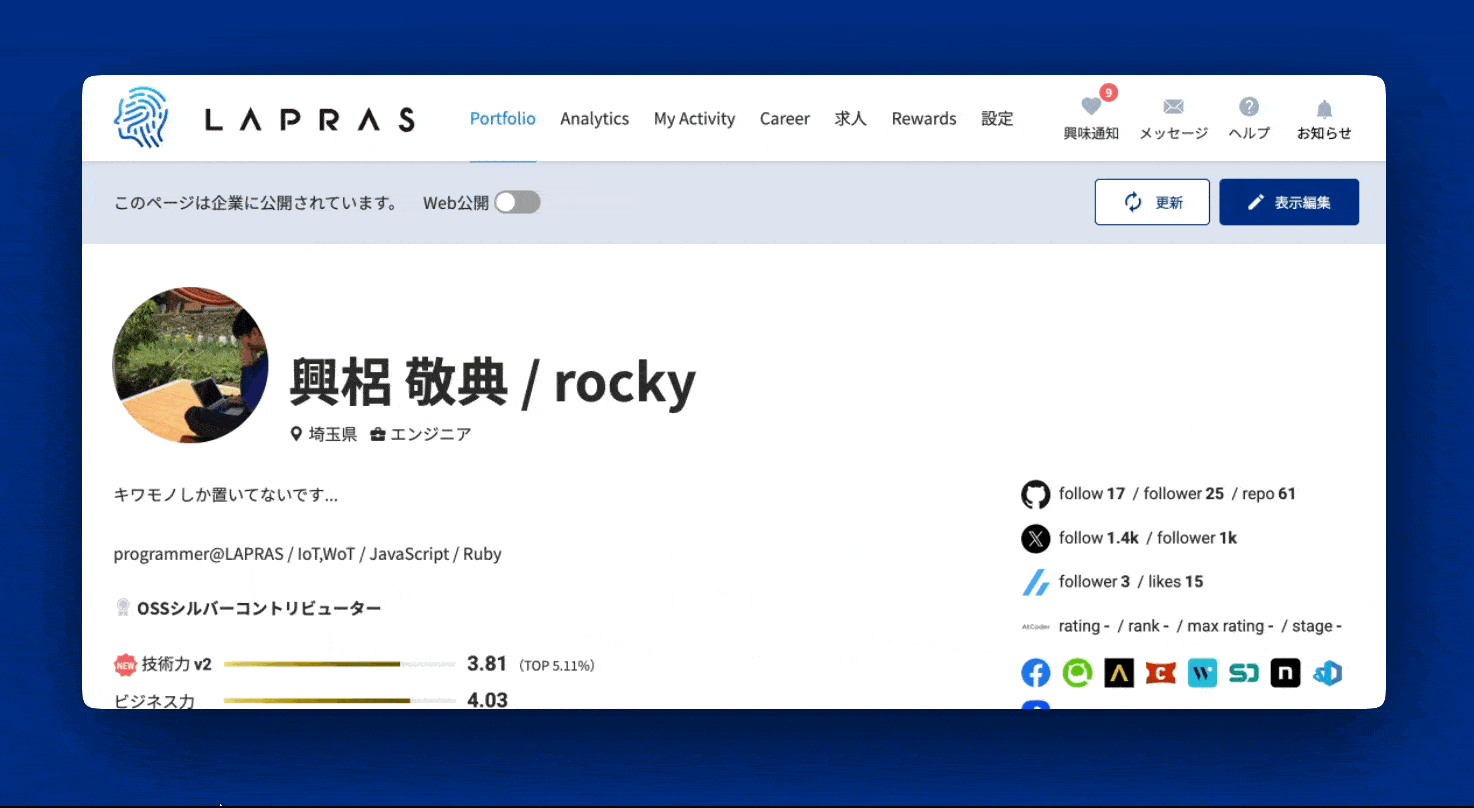The height and width of the screenshot is (808, 1474).
Task: Click the round profile photo
Action: click(190, 365)
